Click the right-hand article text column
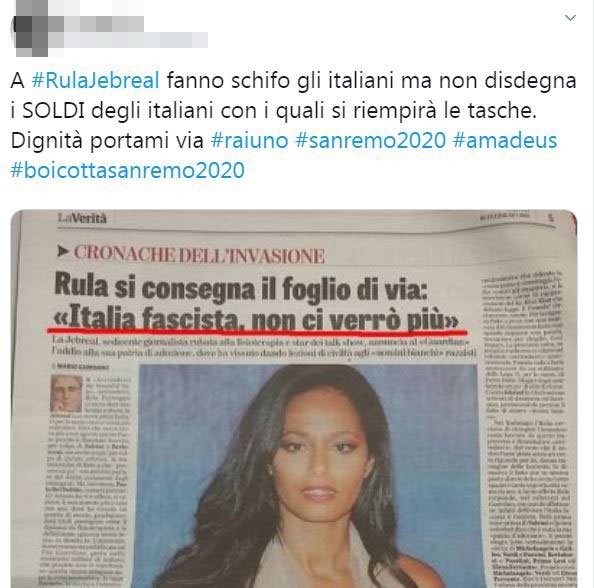The image size is (594, 588). click(525, 428)
